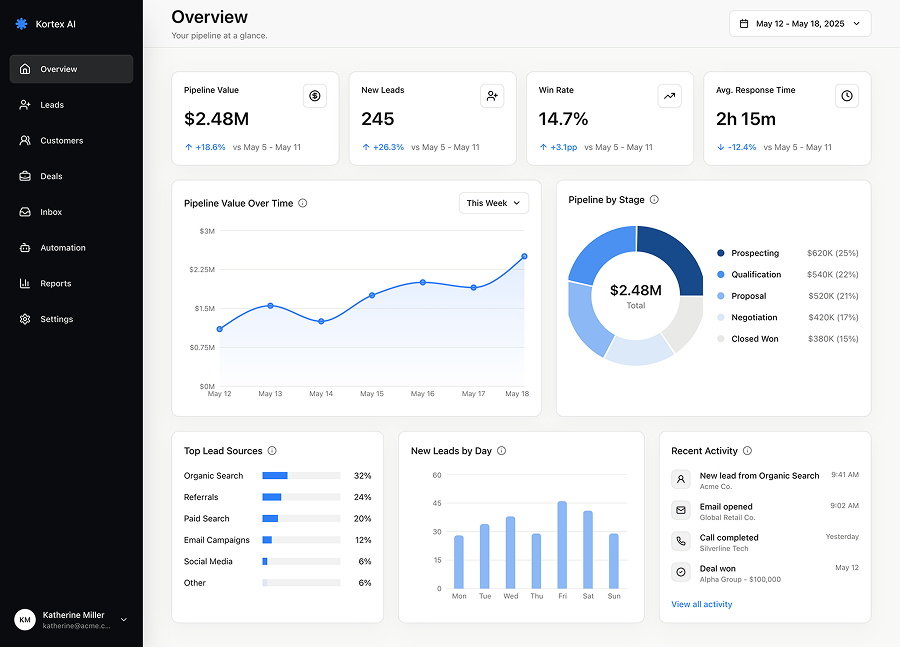Click the Reports bar chart icon in sidebar
Image resolution: width=900 pixels, height=648 pixels.
25,283
